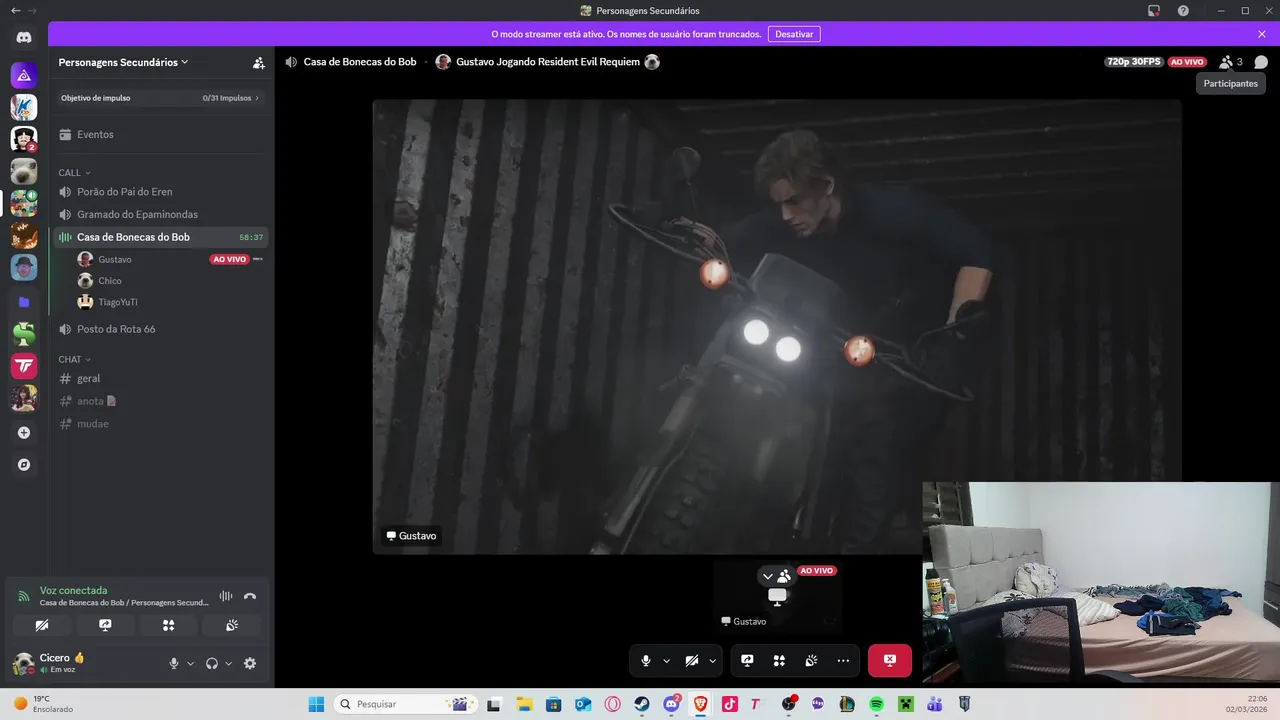The height and width of the screenshot is (720, 1280).
Task: Share screen from the left voice panel
Action: click(105, 625)
